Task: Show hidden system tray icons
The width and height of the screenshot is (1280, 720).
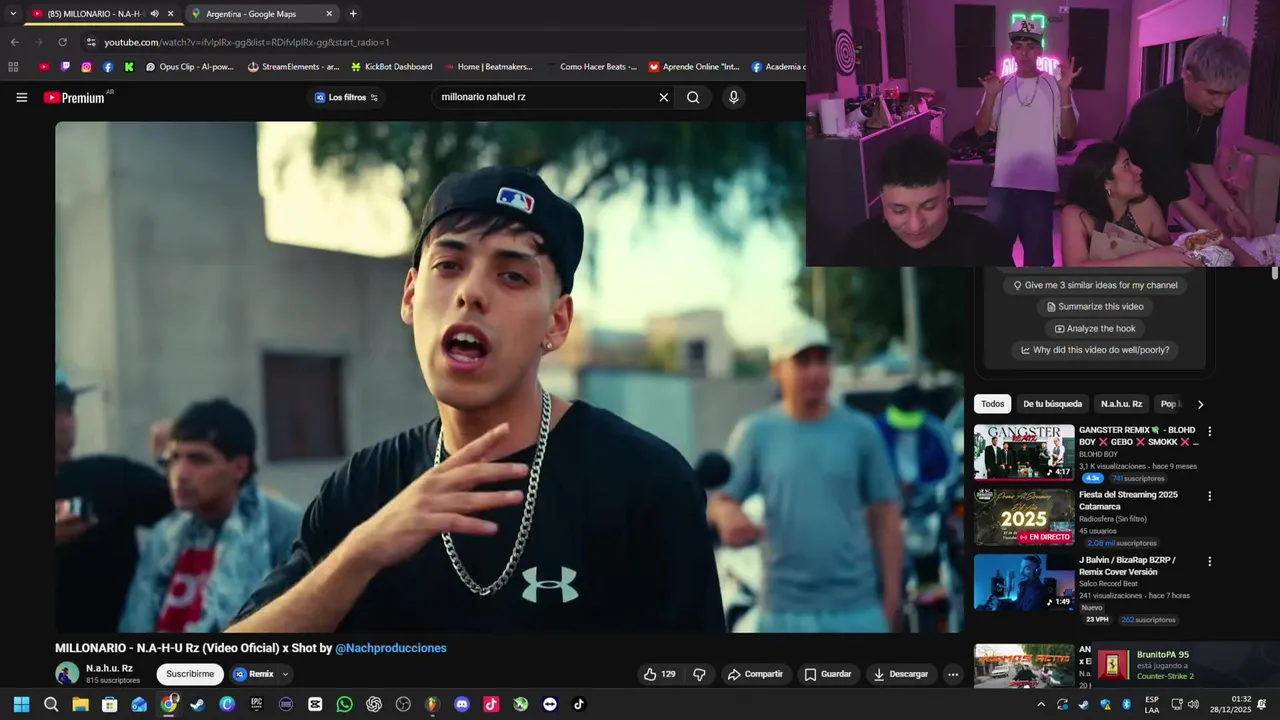Action: click(1041, 704)
